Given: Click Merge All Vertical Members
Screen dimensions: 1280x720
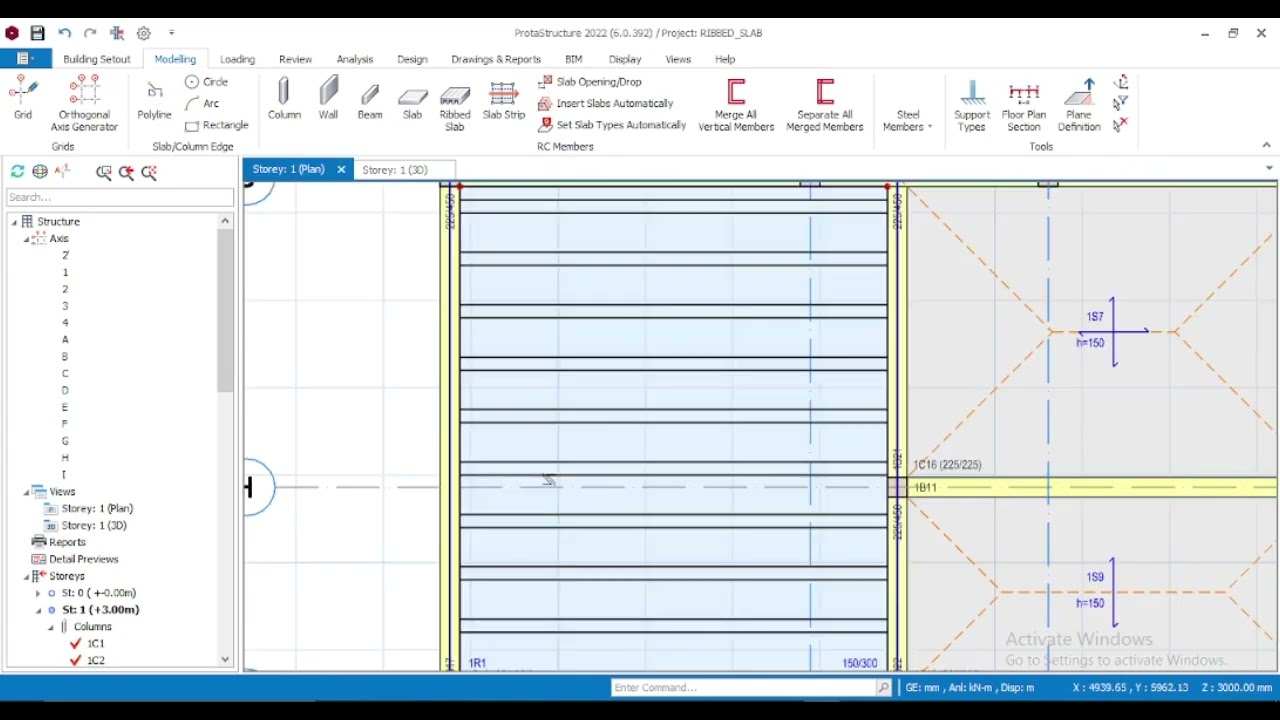Looking at the screenshot, I should (736, 106).
